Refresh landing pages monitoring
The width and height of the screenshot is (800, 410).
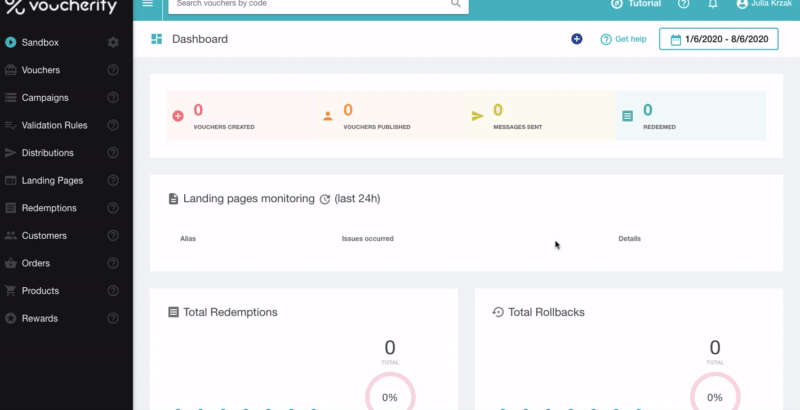(x=324, y=199)
